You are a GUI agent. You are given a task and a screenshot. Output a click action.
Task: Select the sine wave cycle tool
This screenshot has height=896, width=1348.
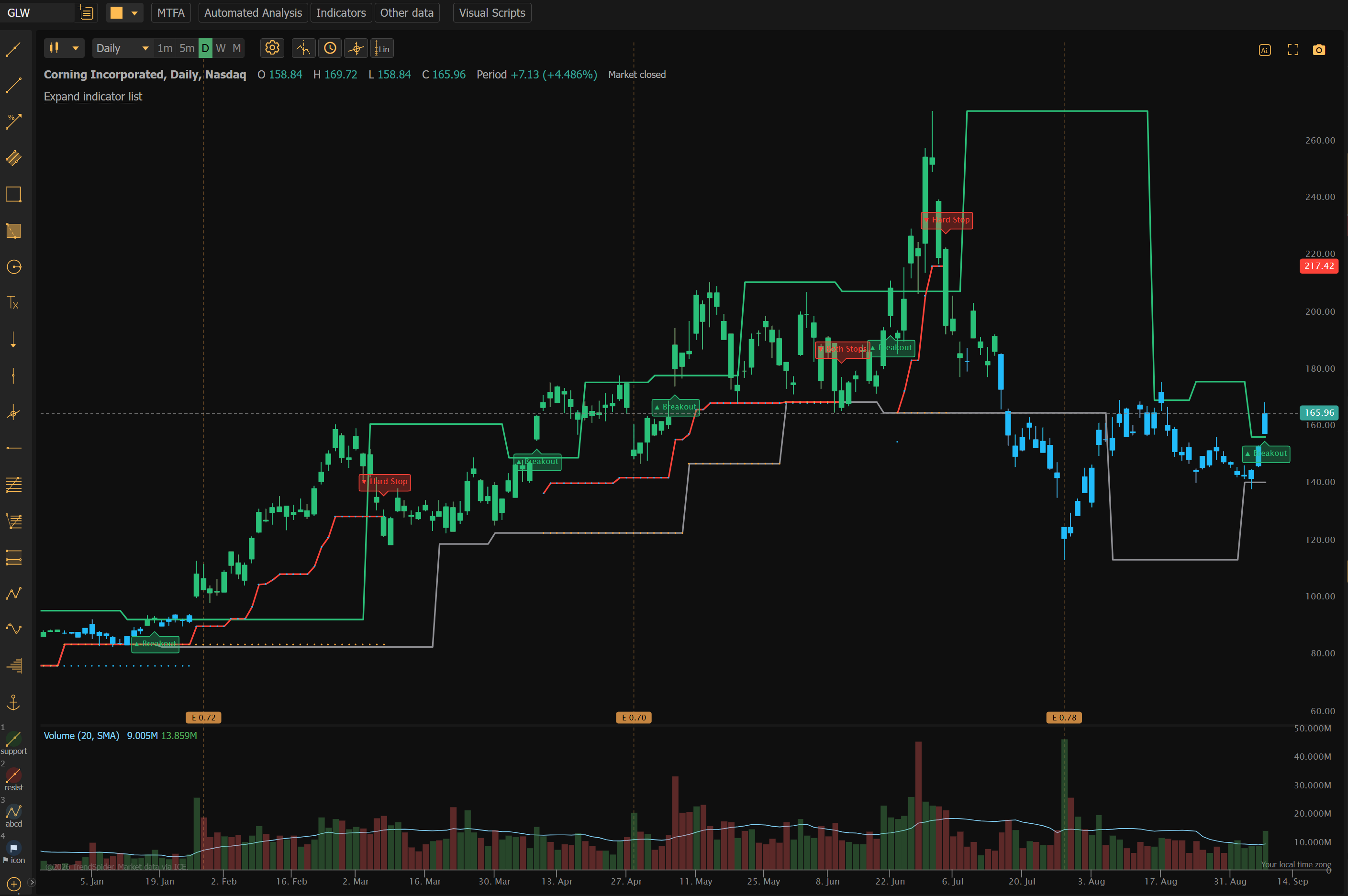(x=13, y=629)
